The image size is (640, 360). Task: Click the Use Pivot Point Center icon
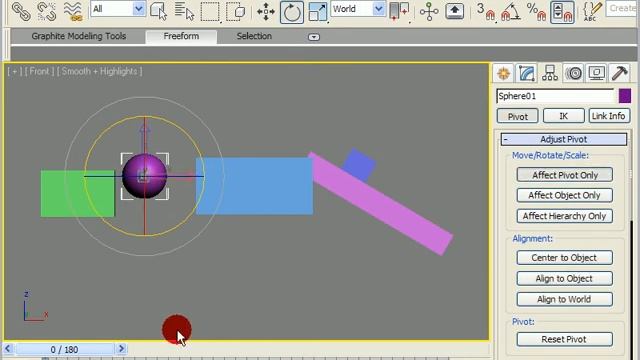click(x=399, y=11)
